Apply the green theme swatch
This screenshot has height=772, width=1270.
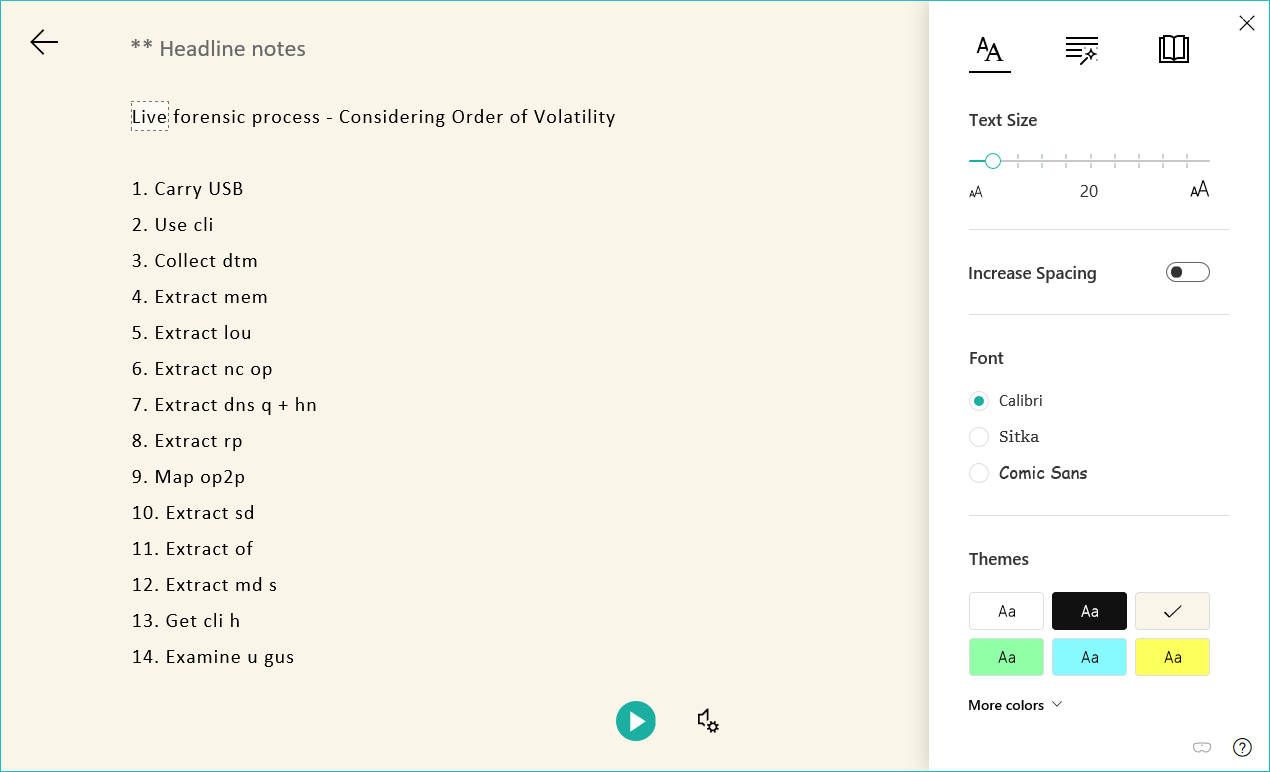pos(1006,657)
